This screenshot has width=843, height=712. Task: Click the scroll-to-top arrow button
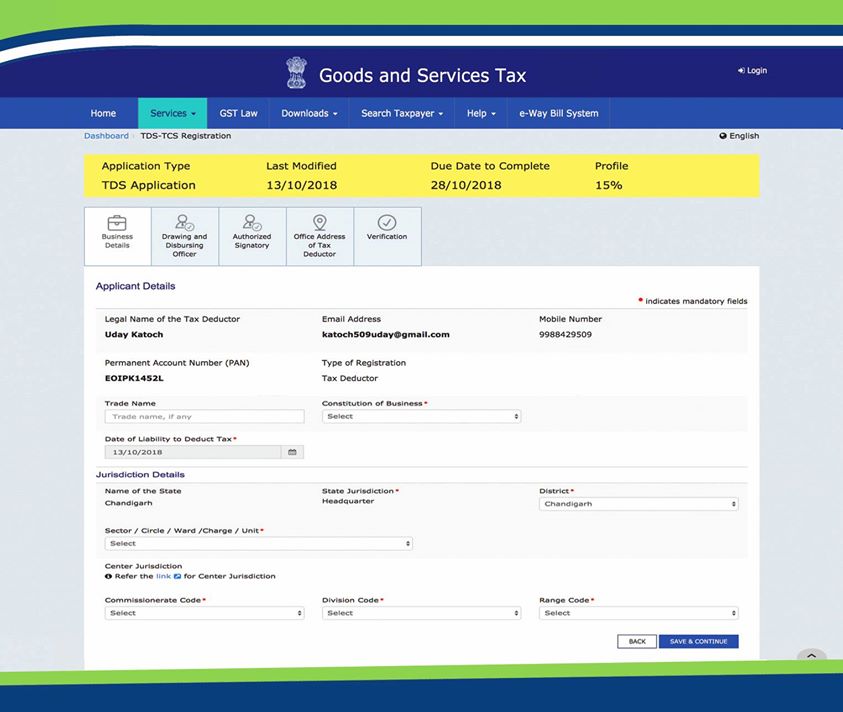pos(812,656)
